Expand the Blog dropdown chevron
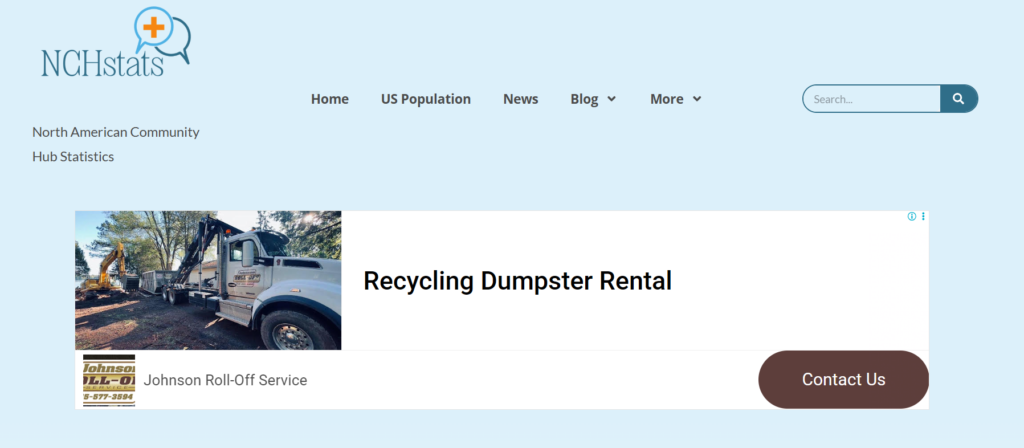This screenshot has height=448, width=1024. click(611, 99)
